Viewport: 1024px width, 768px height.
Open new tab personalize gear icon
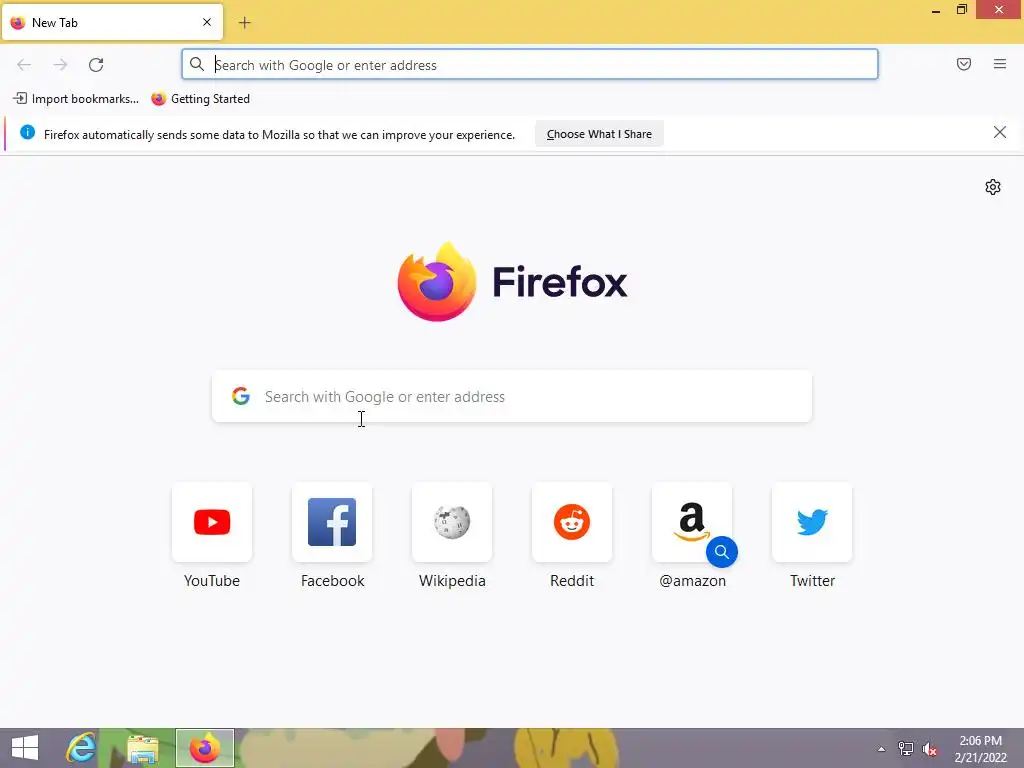[993, 187]
